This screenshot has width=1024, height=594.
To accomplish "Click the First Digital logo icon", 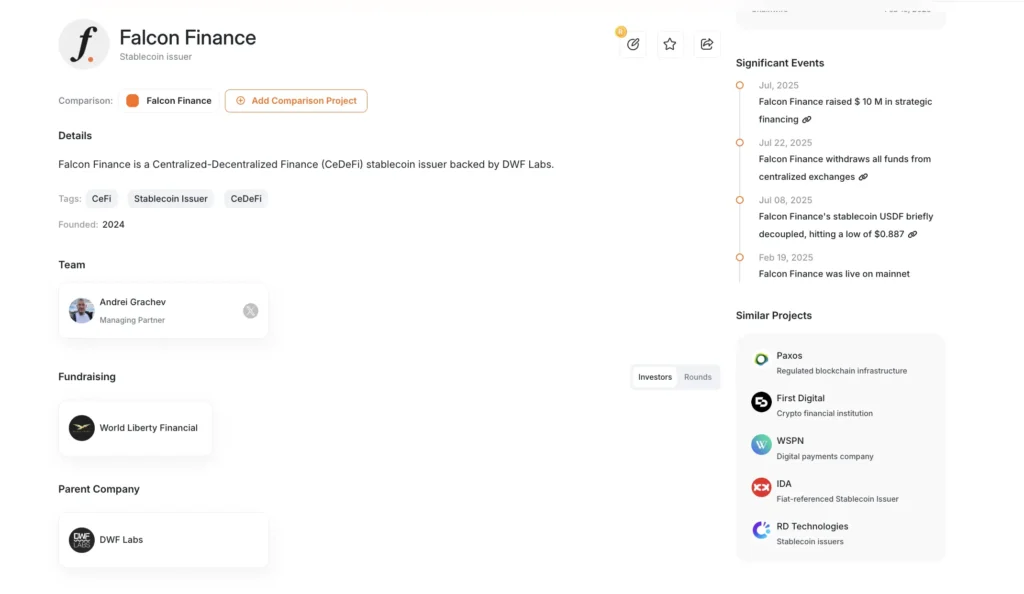I will coord(761,402).
